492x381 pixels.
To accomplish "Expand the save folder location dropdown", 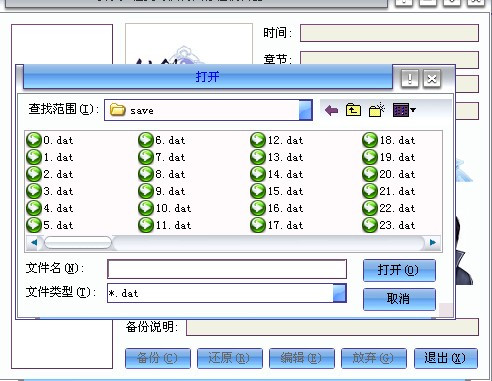I will coord(305,110).
